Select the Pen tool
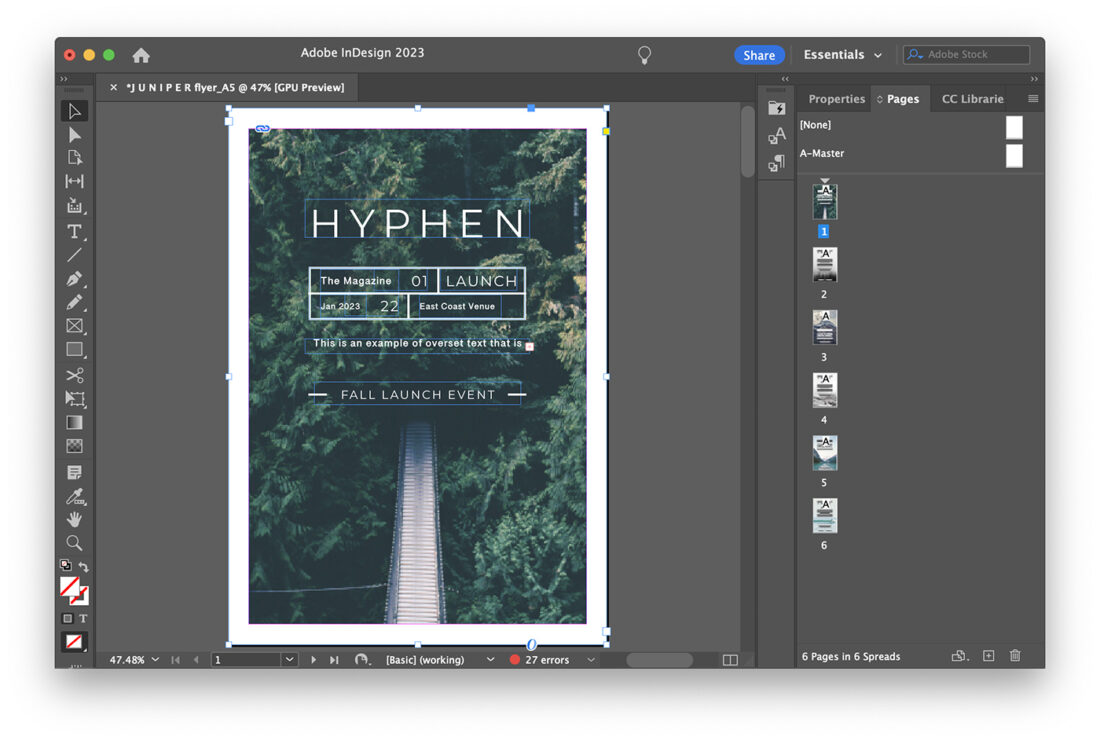Screen dimensions: 1100x741 coord(75,280)
